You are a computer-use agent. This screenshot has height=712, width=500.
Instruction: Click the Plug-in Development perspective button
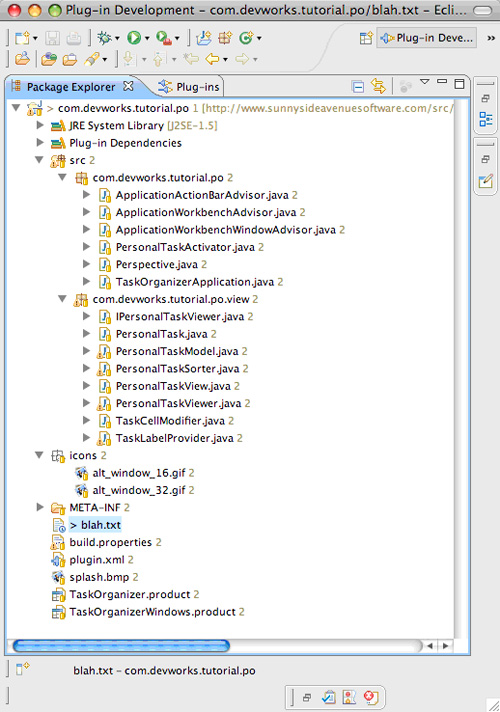(x=426, y=38)
